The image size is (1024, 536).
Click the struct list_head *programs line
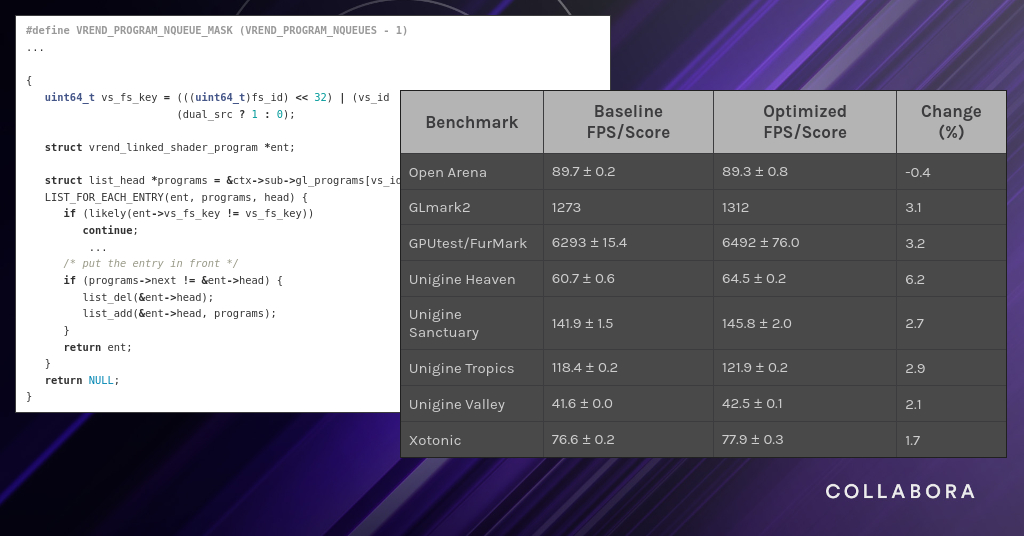222,180
